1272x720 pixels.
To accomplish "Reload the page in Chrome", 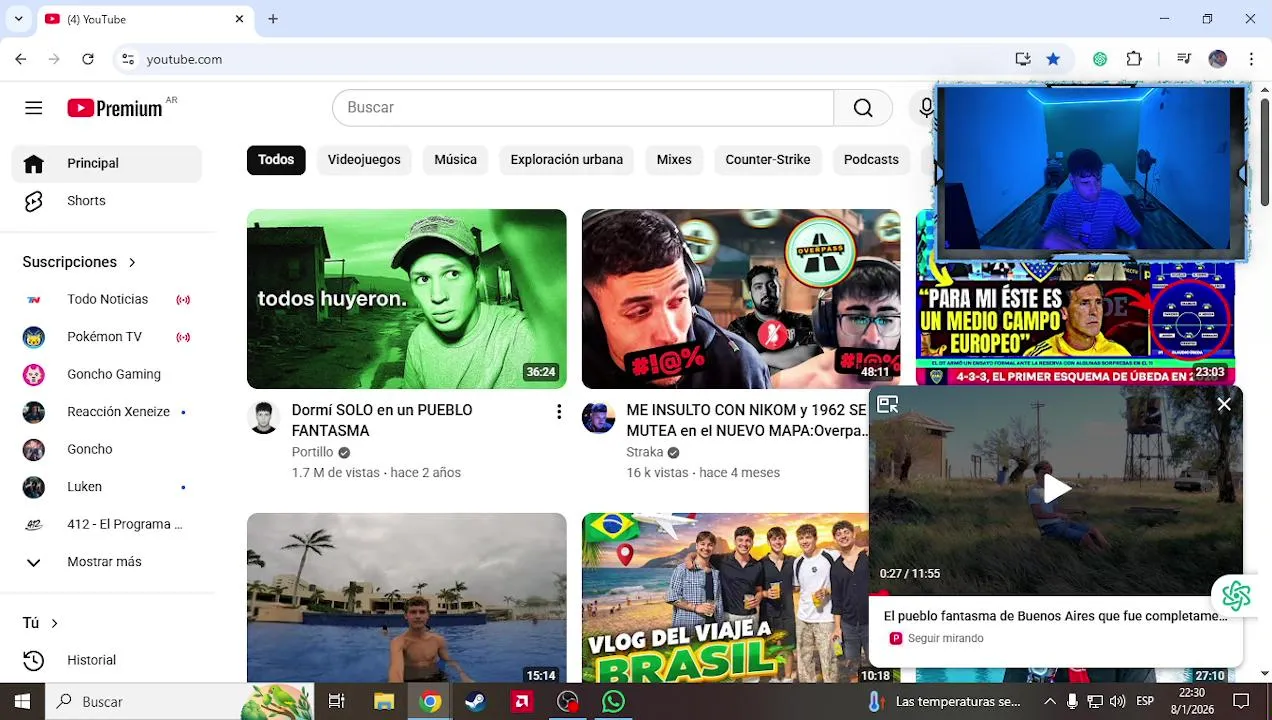I will 88,59.
